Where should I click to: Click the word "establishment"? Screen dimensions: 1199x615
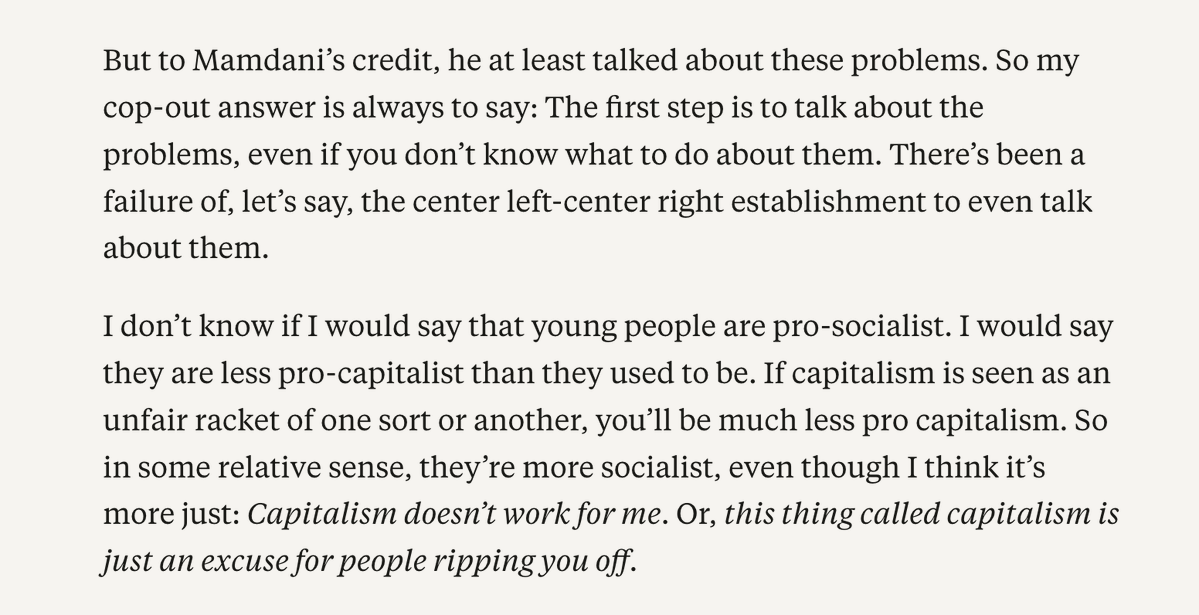pyautogui.click(x=840, y=202)
